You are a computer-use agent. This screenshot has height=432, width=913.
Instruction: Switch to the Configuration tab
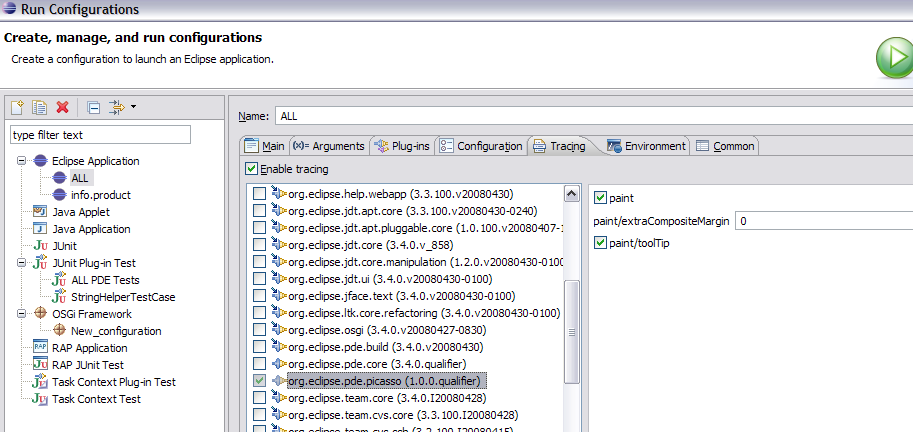[481, 146]
